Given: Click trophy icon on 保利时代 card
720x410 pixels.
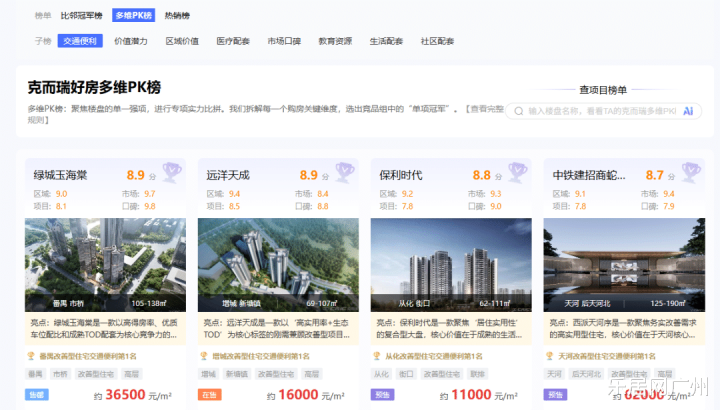Looking at the screenshot, I should pos(516,174).
